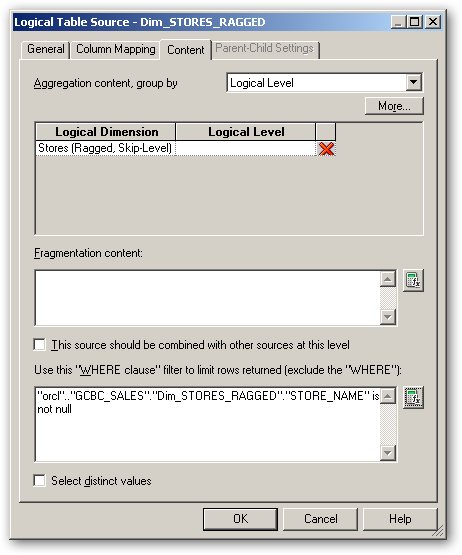Click the Cancel button

coord(321,519)
